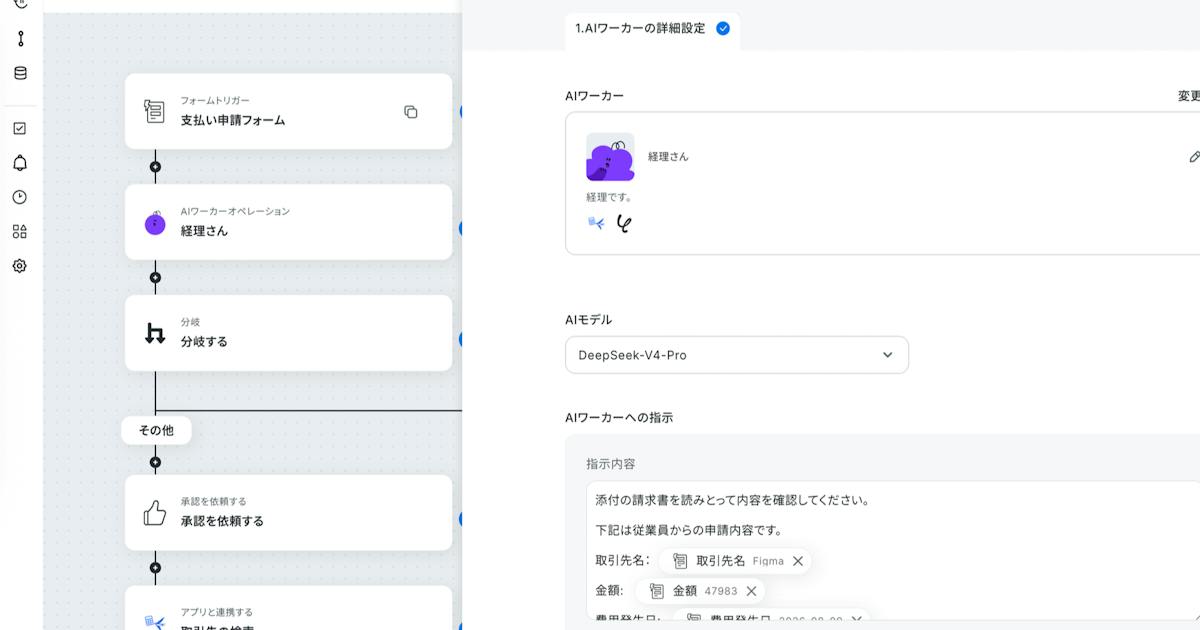Click the app icon on アプリと連携する node
1200x630 pixels.
coord(155,622)
